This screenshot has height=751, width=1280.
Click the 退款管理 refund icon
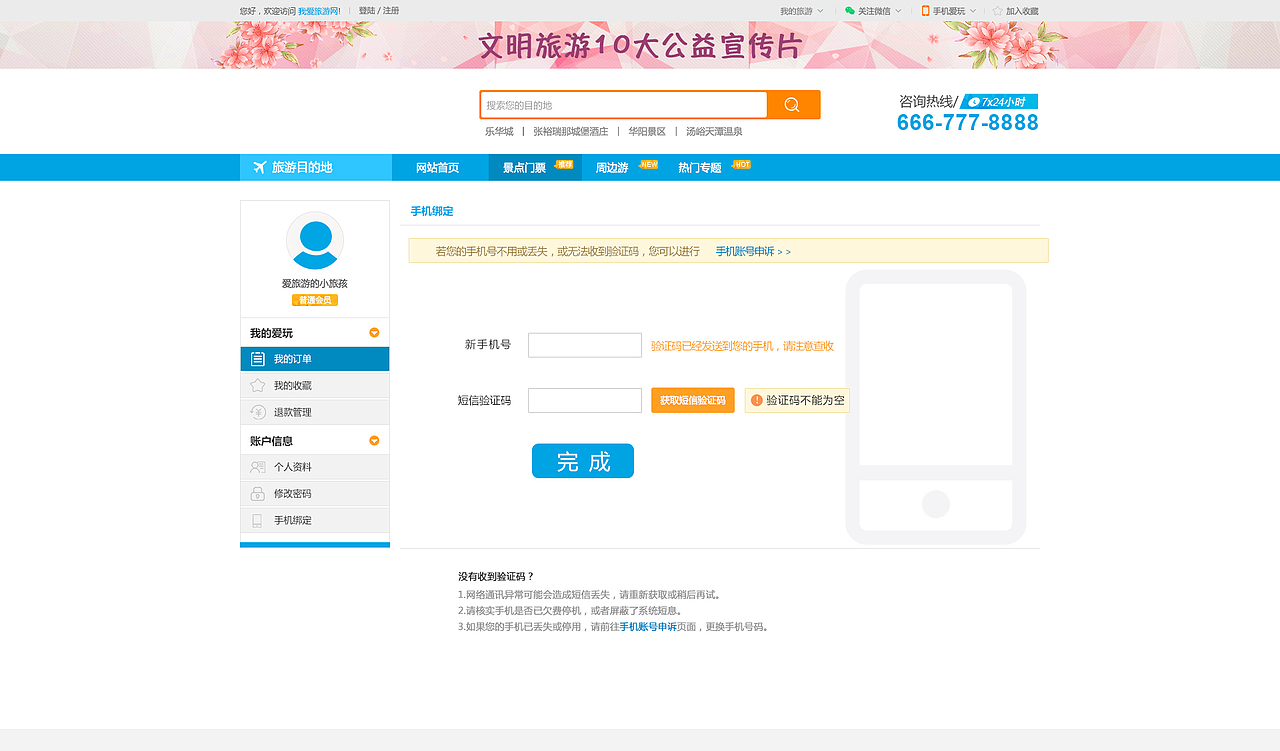point(259,411)
